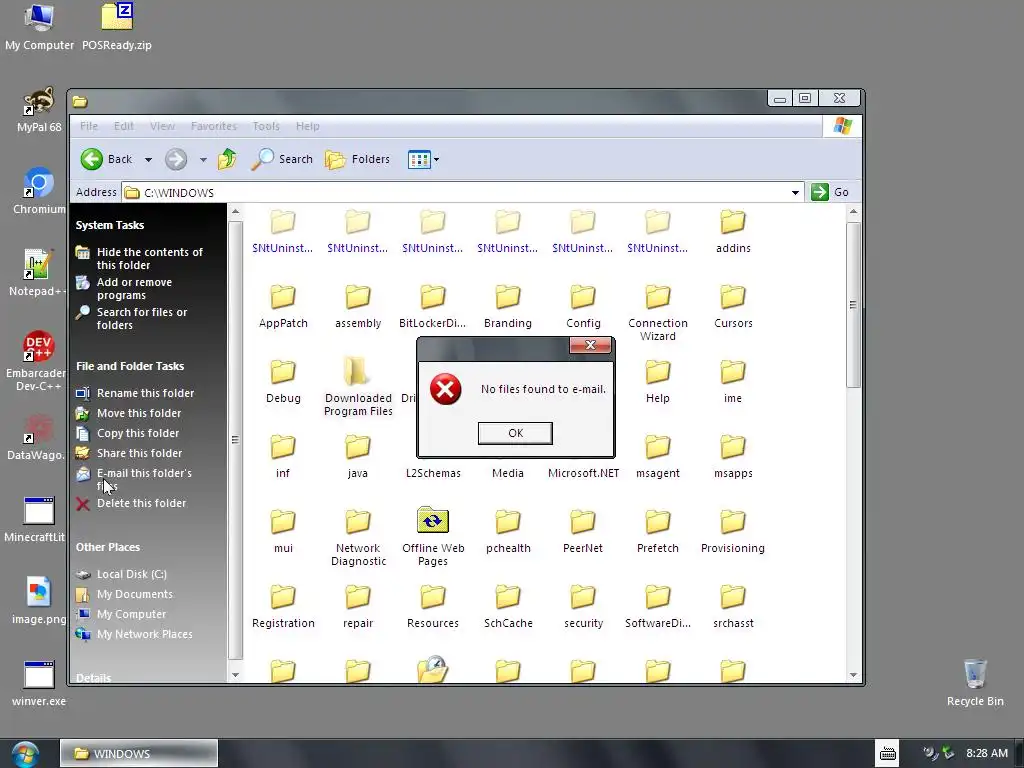The image size is (1024, 768).
Task: Select the java folder
Action: 358,456
